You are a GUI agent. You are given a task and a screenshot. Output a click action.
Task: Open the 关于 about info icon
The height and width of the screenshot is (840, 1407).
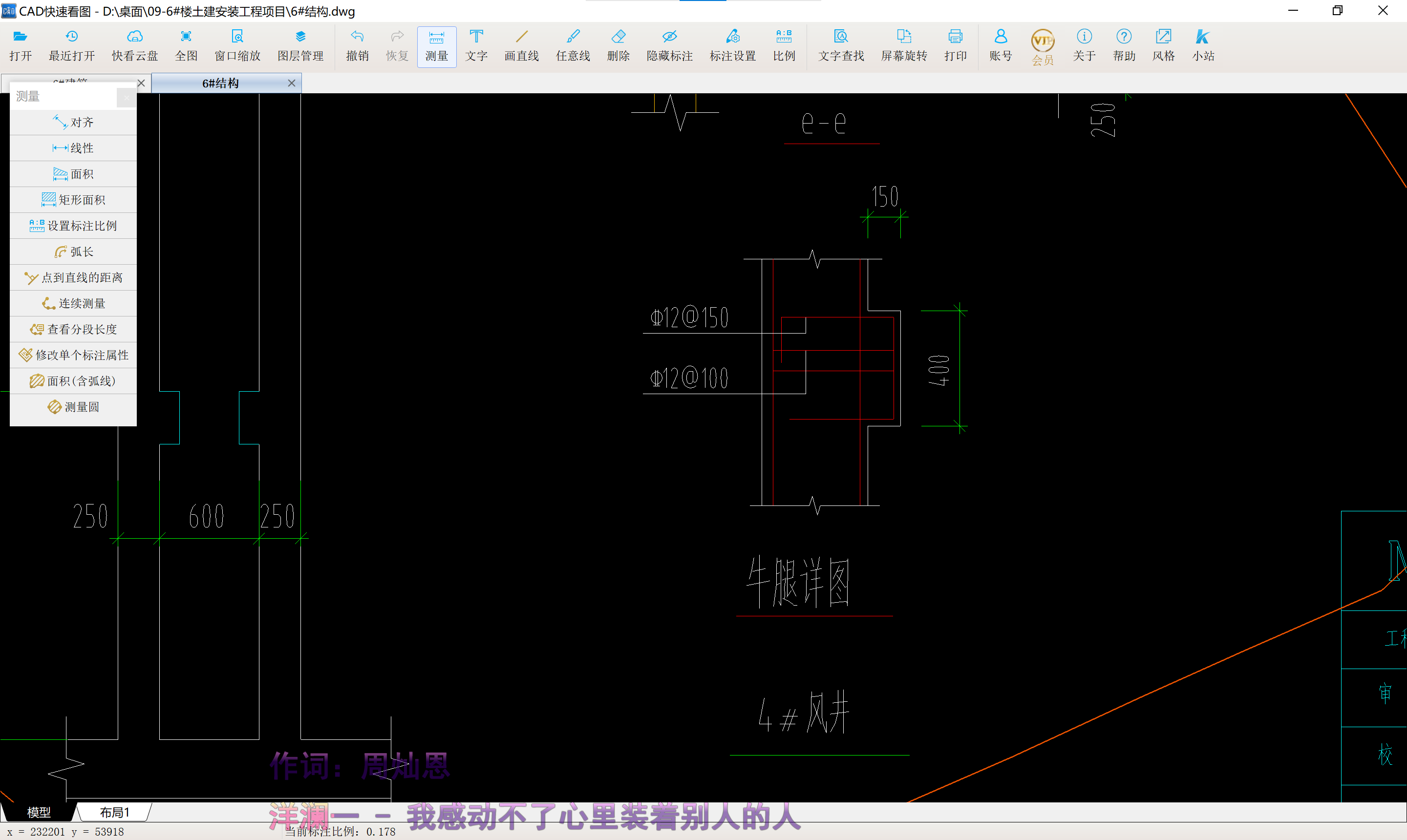[x=1084, y=46]
